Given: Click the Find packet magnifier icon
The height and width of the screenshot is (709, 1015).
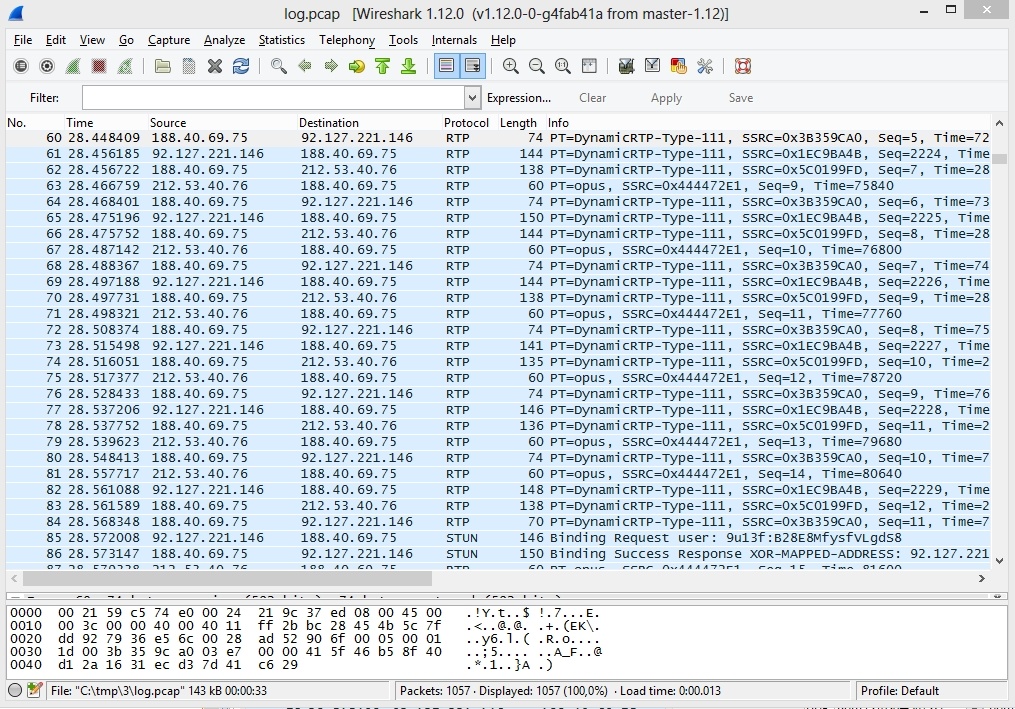Looking at the screenshot, I should 279,66.
